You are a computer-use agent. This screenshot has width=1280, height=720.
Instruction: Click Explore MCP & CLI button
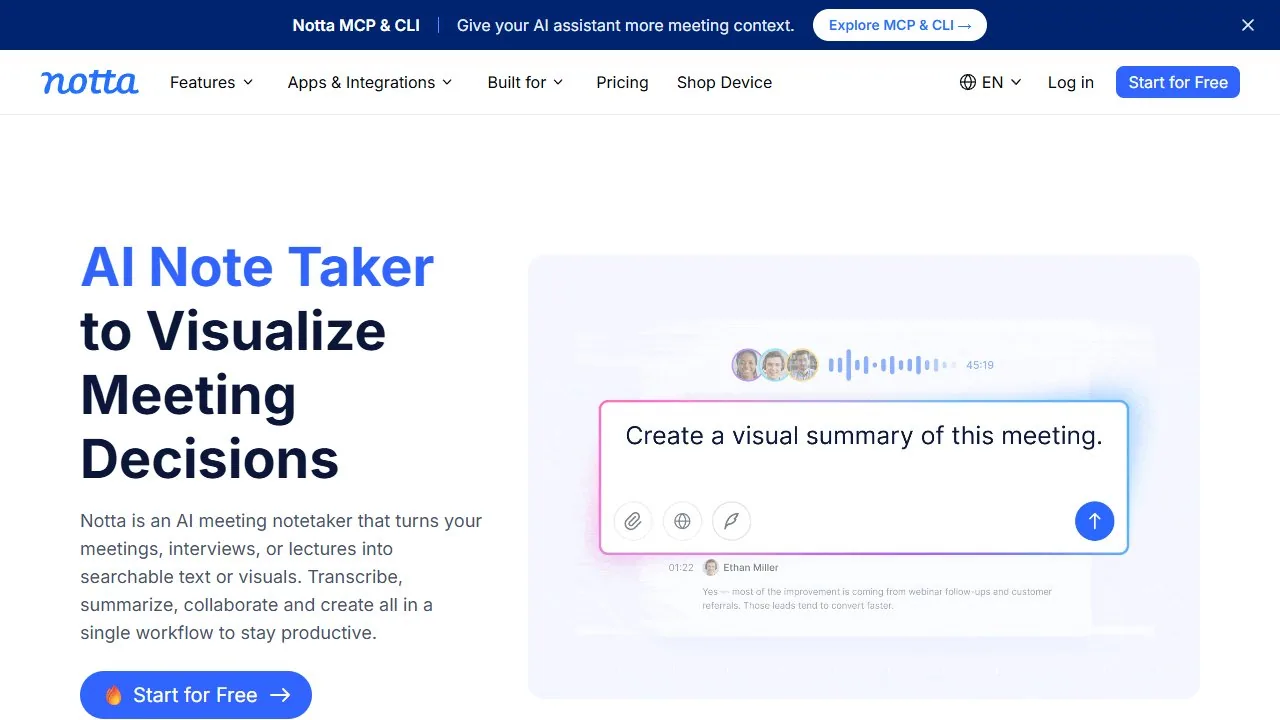(900, 25)
